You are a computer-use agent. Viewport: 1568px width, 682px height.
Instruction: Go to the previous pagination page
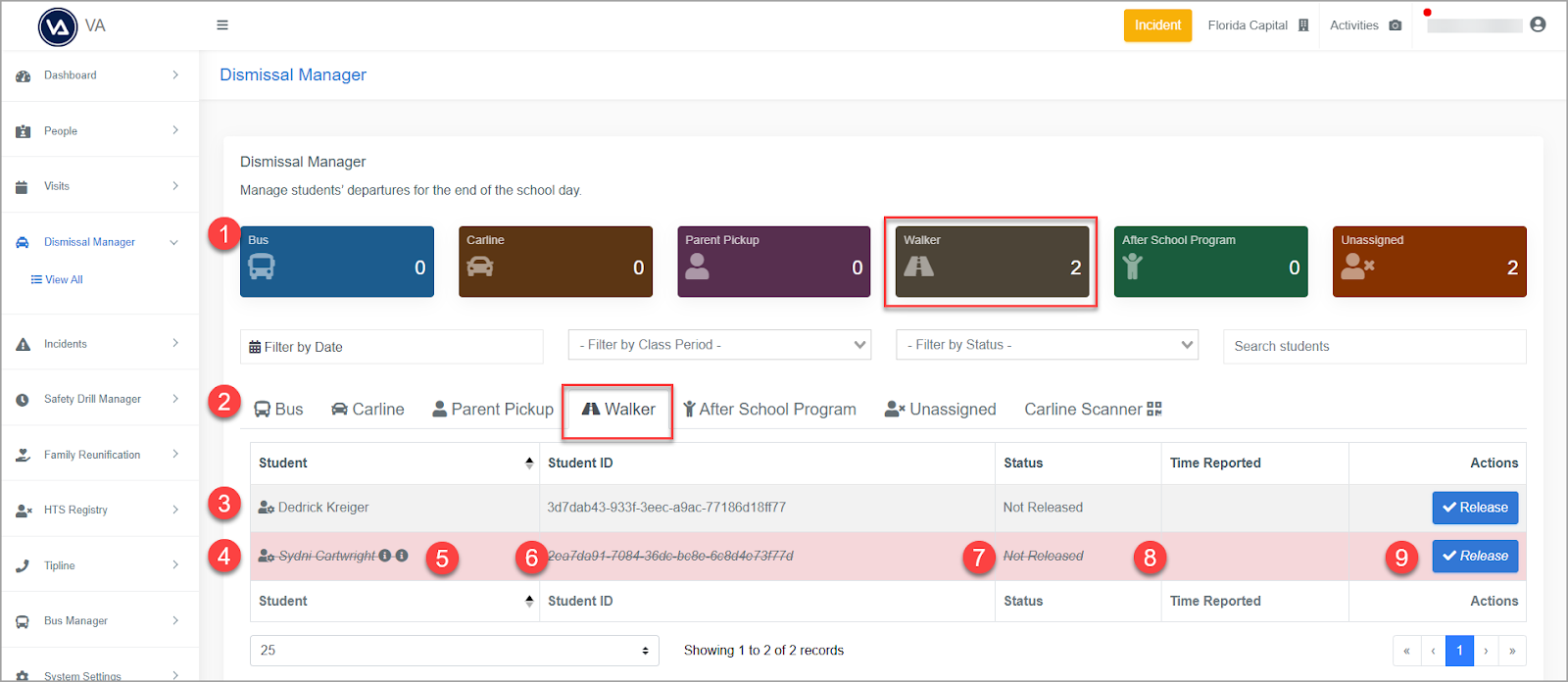click(1433, 651)
